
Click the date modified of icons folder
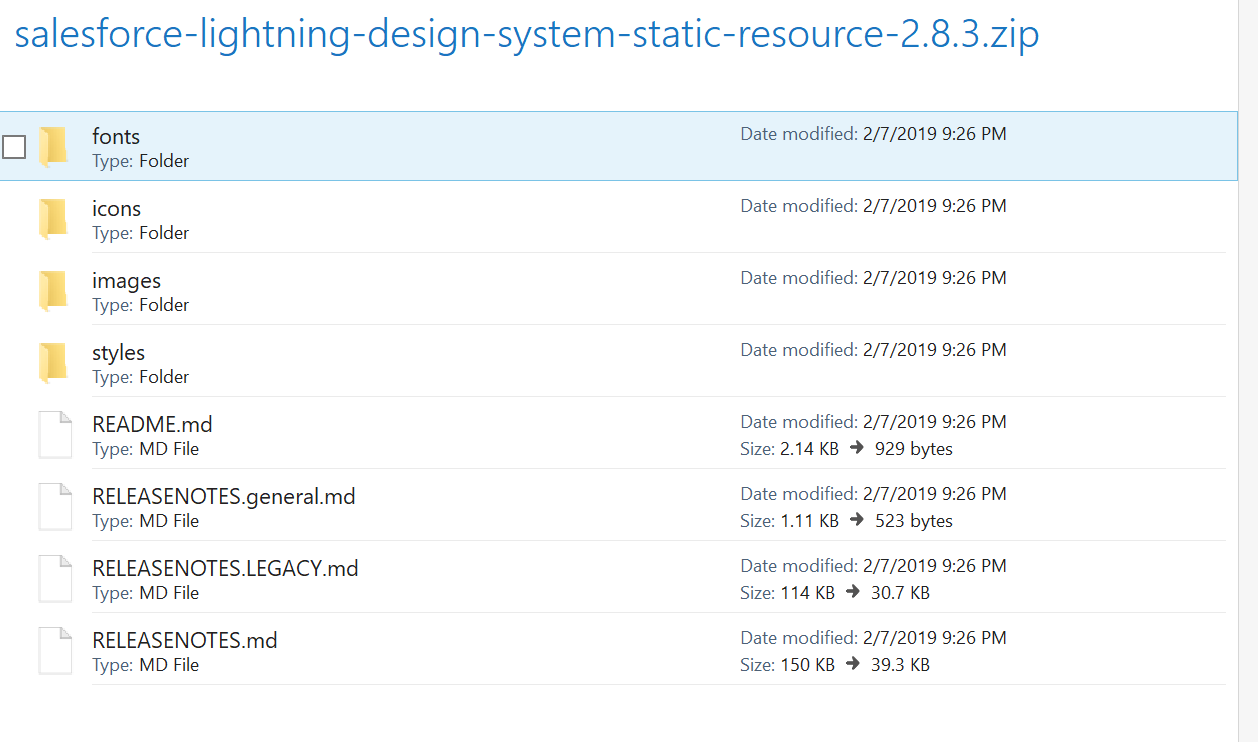pos(874,206)
